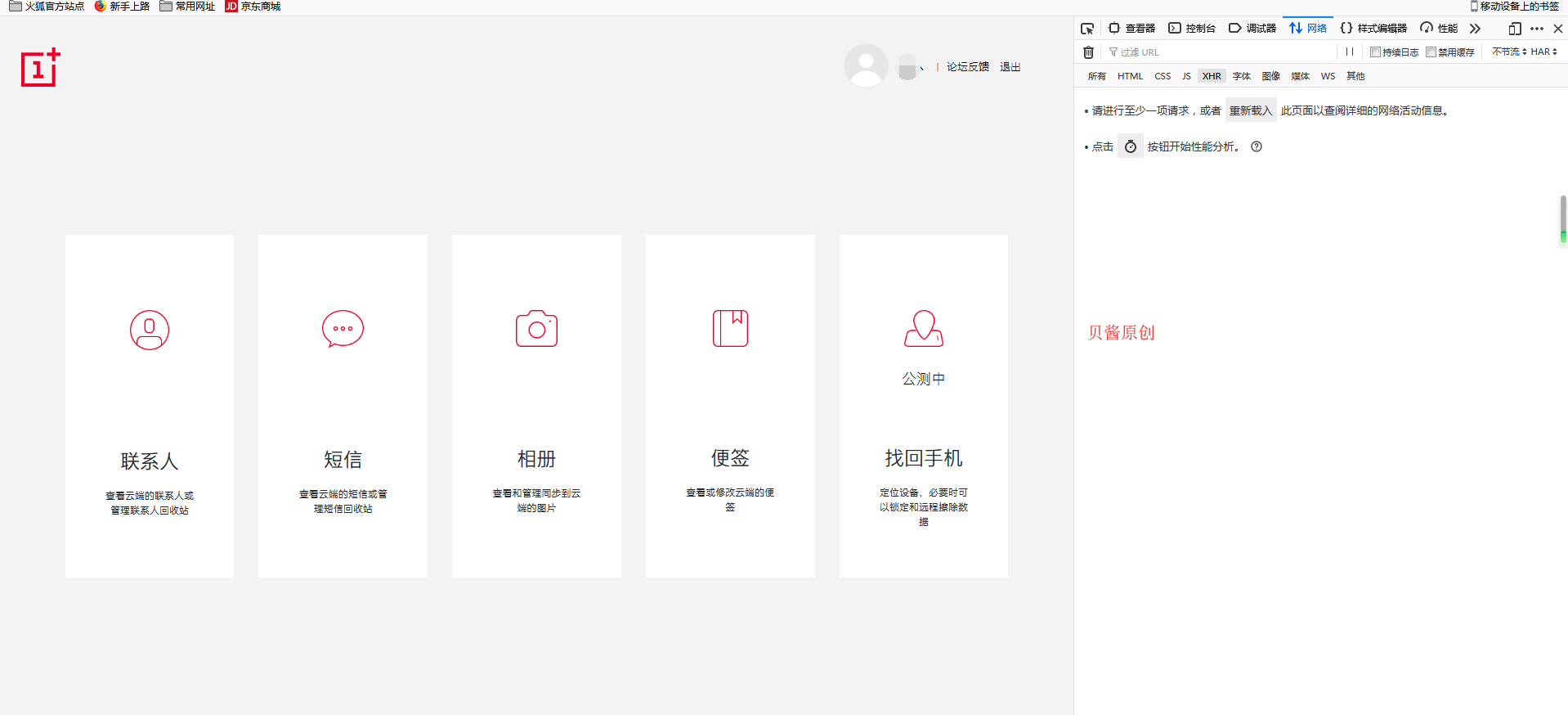Filter requests by 字体 fonts
The image size is (1568, 715).
(1242, 76)
